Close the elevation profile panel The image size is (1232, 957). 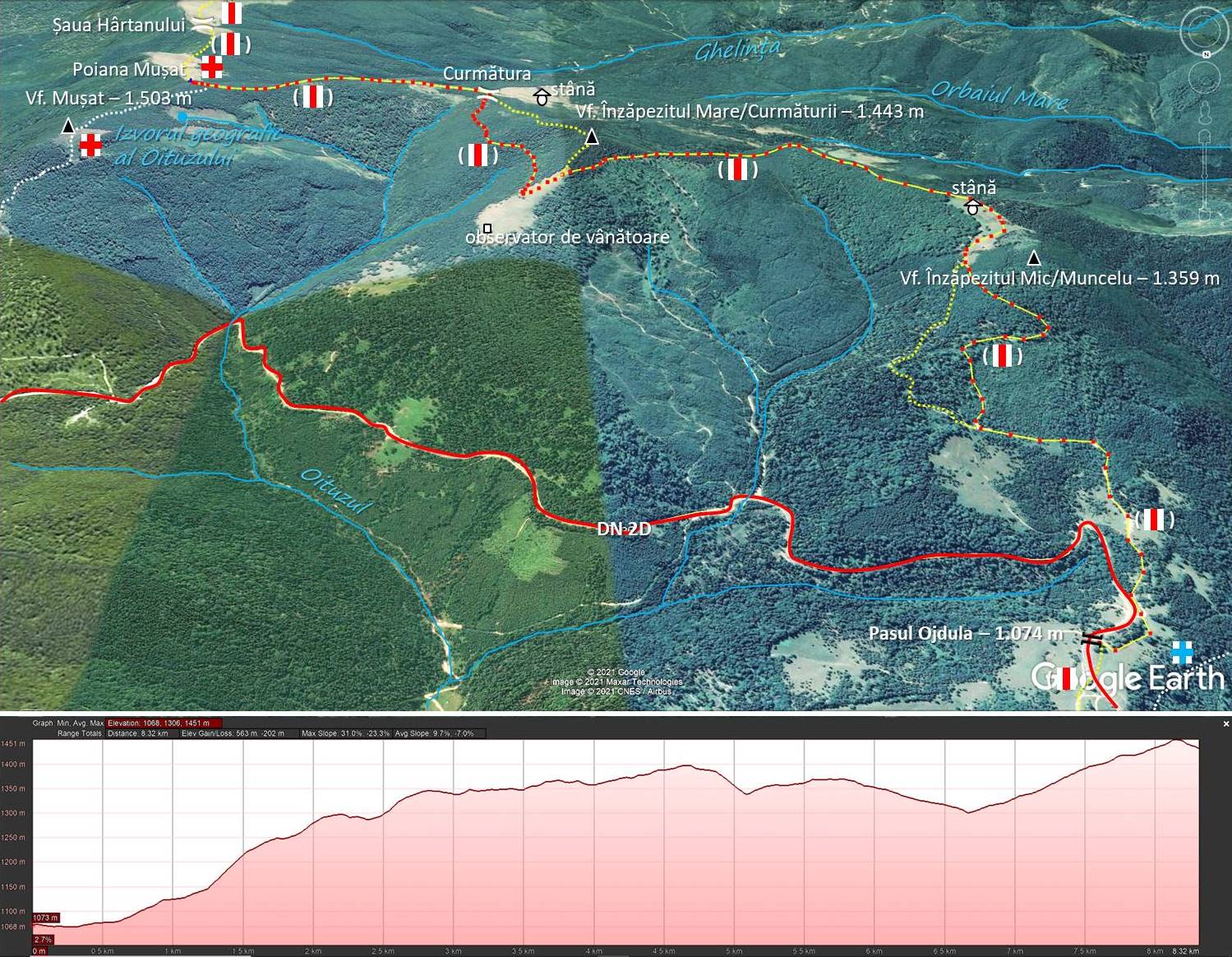click(x=1225, y=724)
